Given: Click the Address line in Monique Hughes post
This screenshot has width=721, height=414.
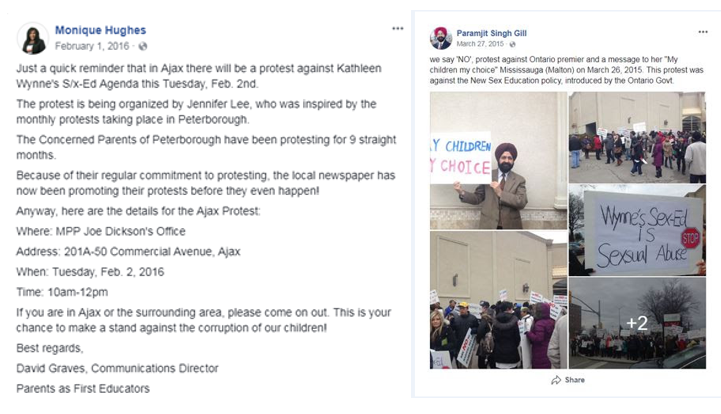Looking at the screenshot, I should 128,252.
